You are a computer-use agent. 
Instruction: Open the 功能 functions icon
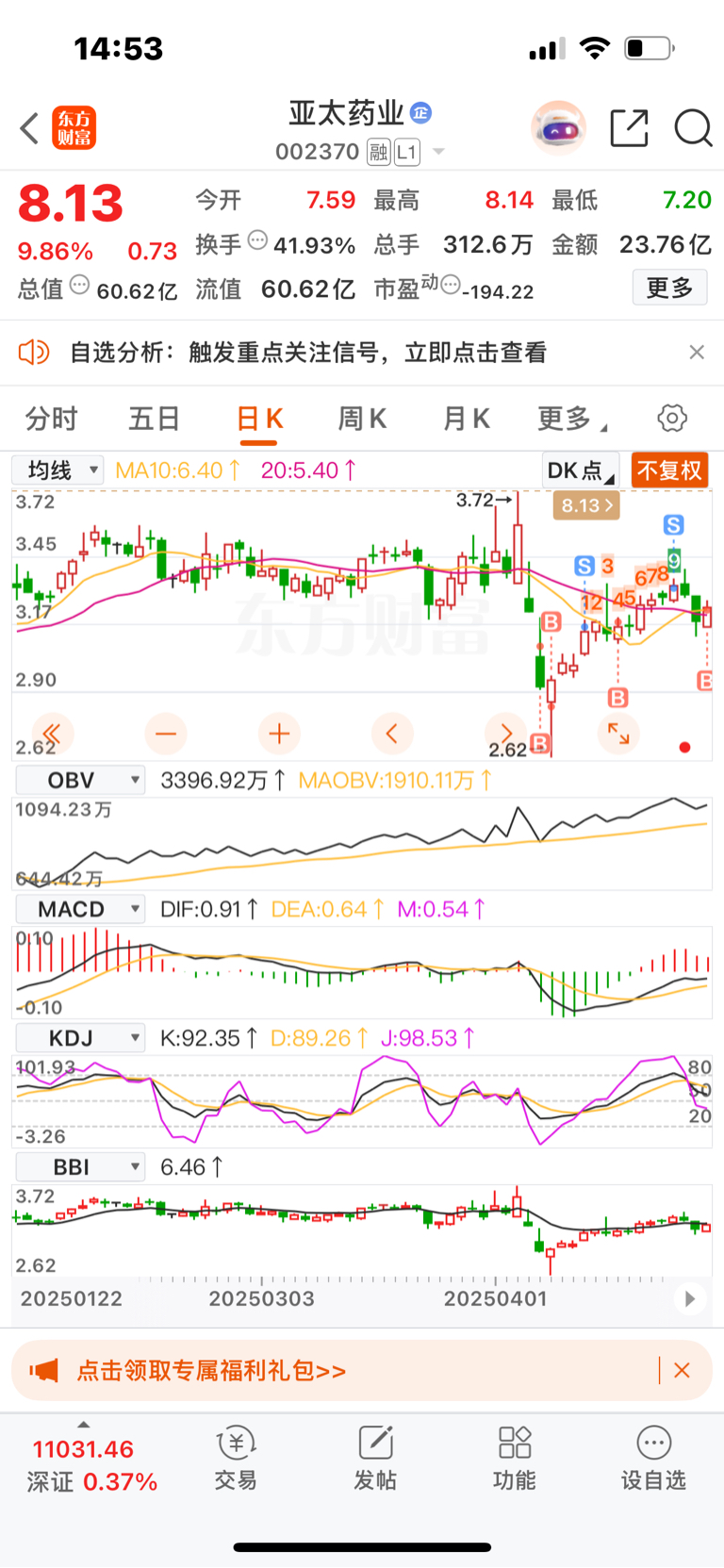point(515,1458)
